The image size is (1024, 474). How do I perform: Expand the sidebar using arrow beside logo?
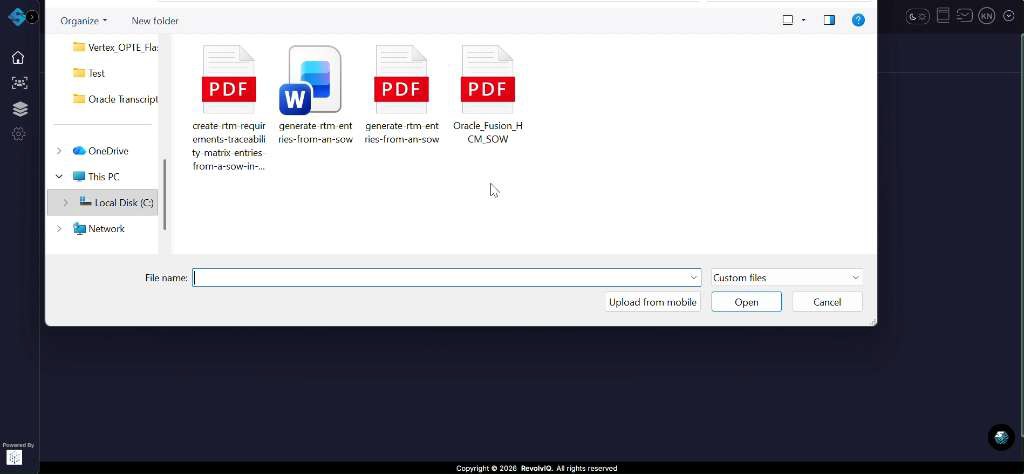32,17
